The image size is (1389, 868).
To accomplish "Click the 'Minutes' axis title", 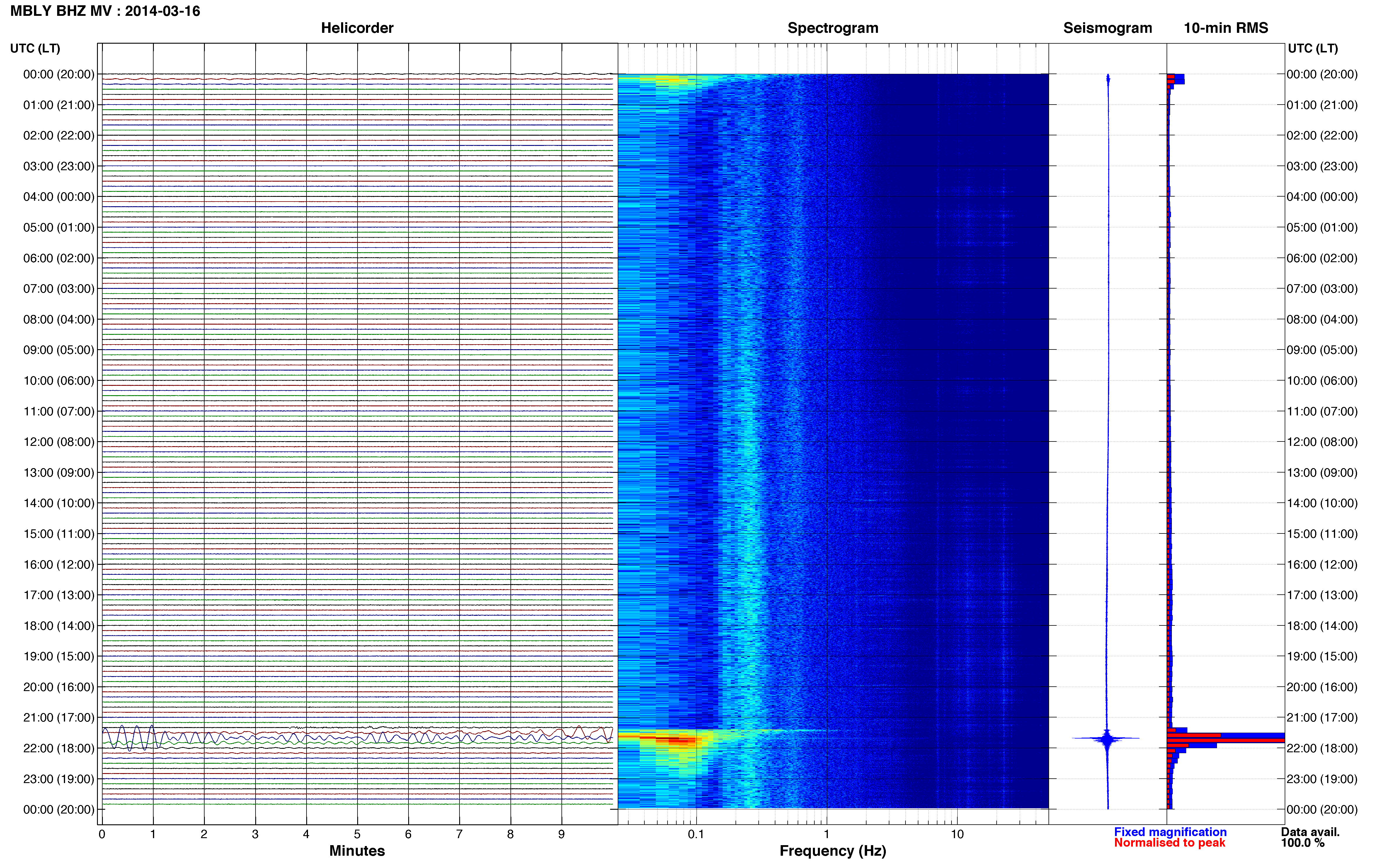I will [357, 851].
